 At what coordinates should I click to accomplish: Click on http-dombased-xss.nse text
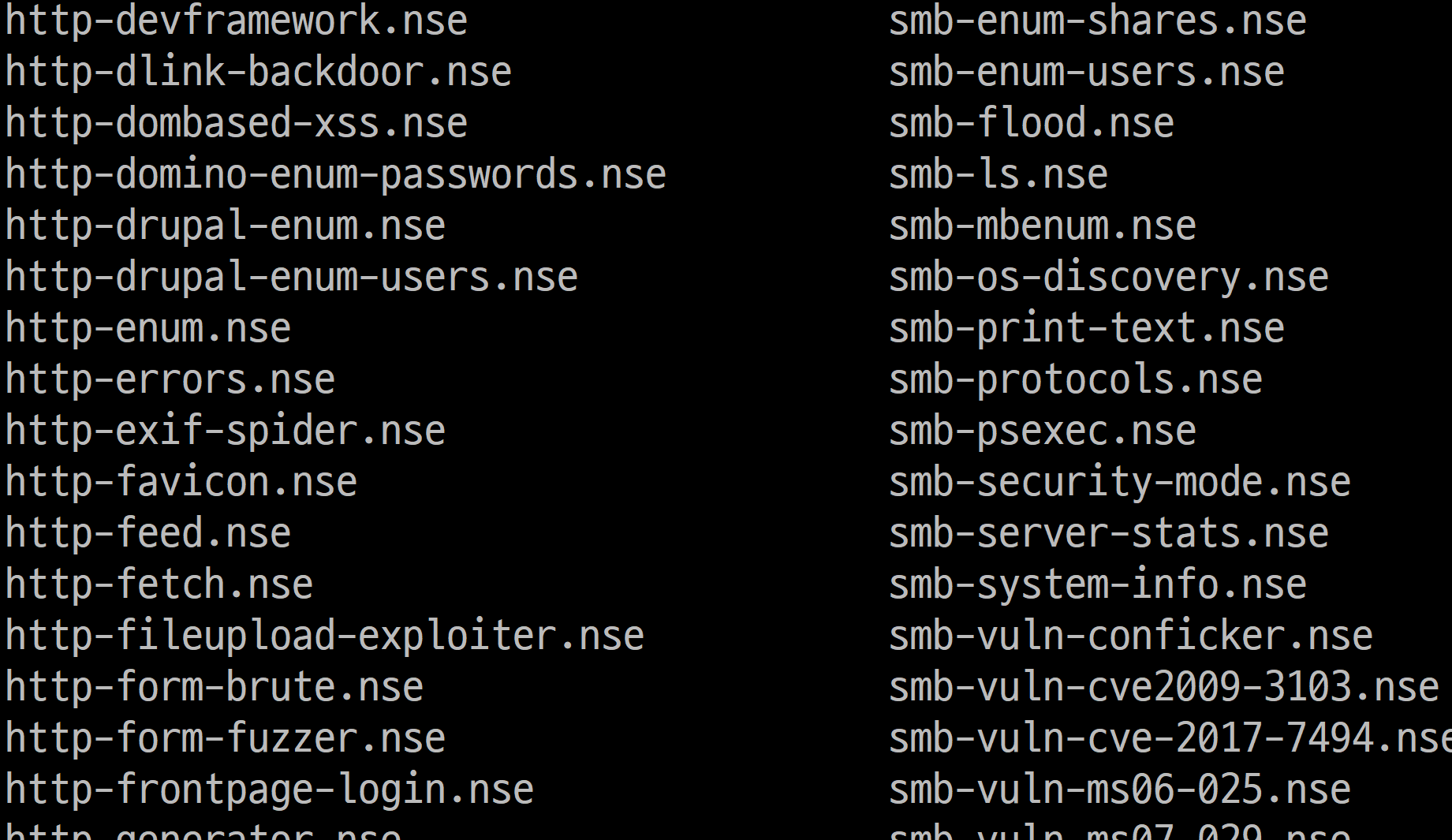[237, 124]
